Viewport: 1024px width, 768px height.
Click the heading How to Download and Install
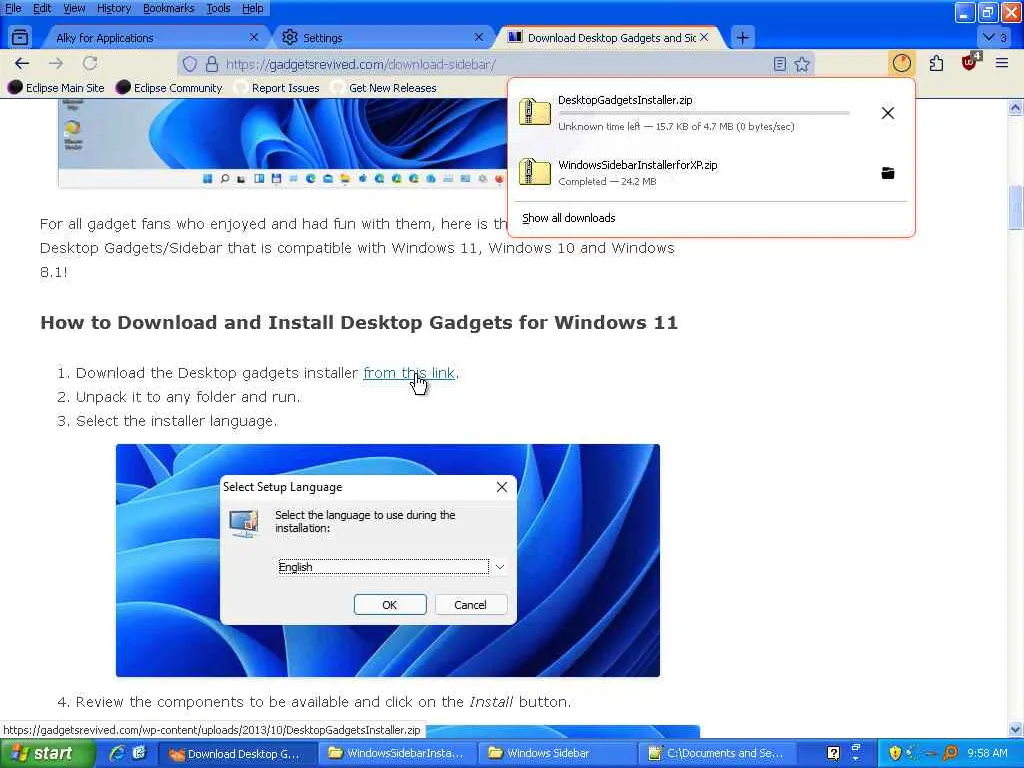point(359,323)
